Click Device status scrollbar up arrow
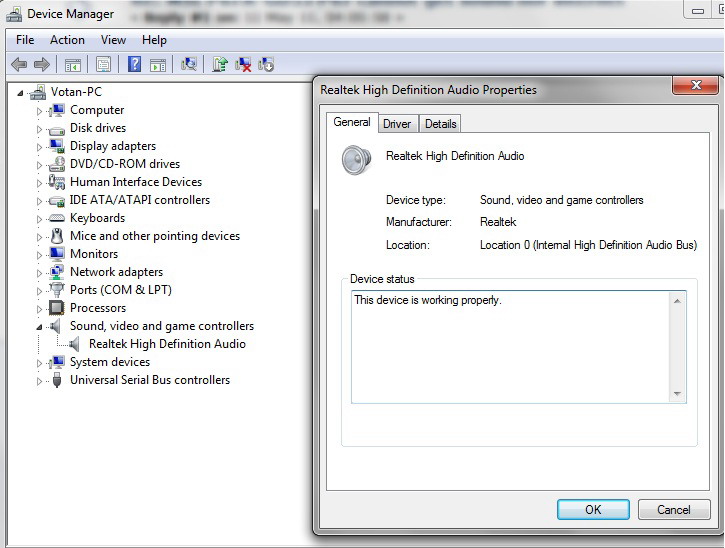Image resolution: width=725 pixels, height=548 pixels. (677, 301)
